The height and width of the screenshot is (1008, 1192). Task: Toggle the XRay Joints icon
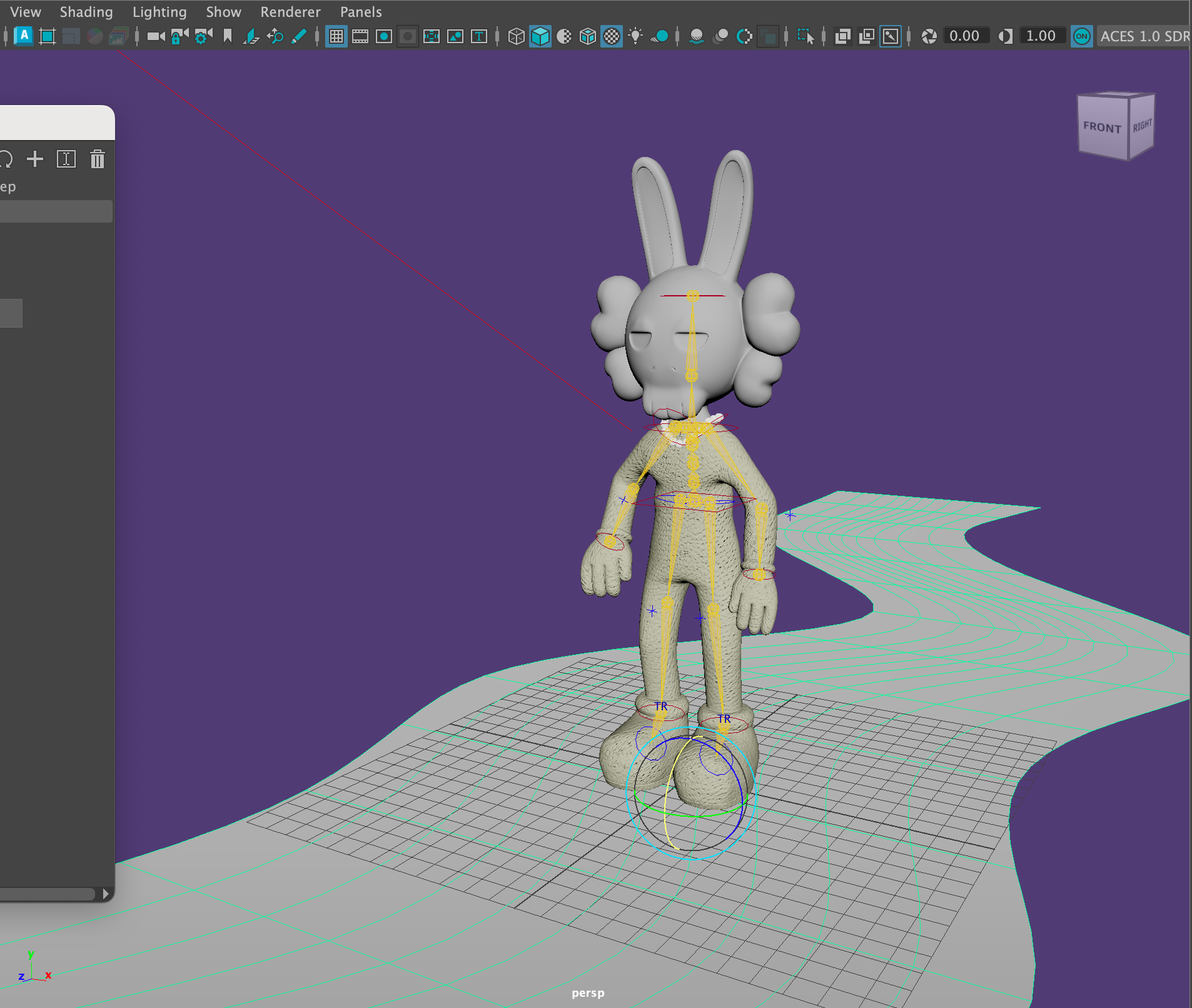(891, 36)
